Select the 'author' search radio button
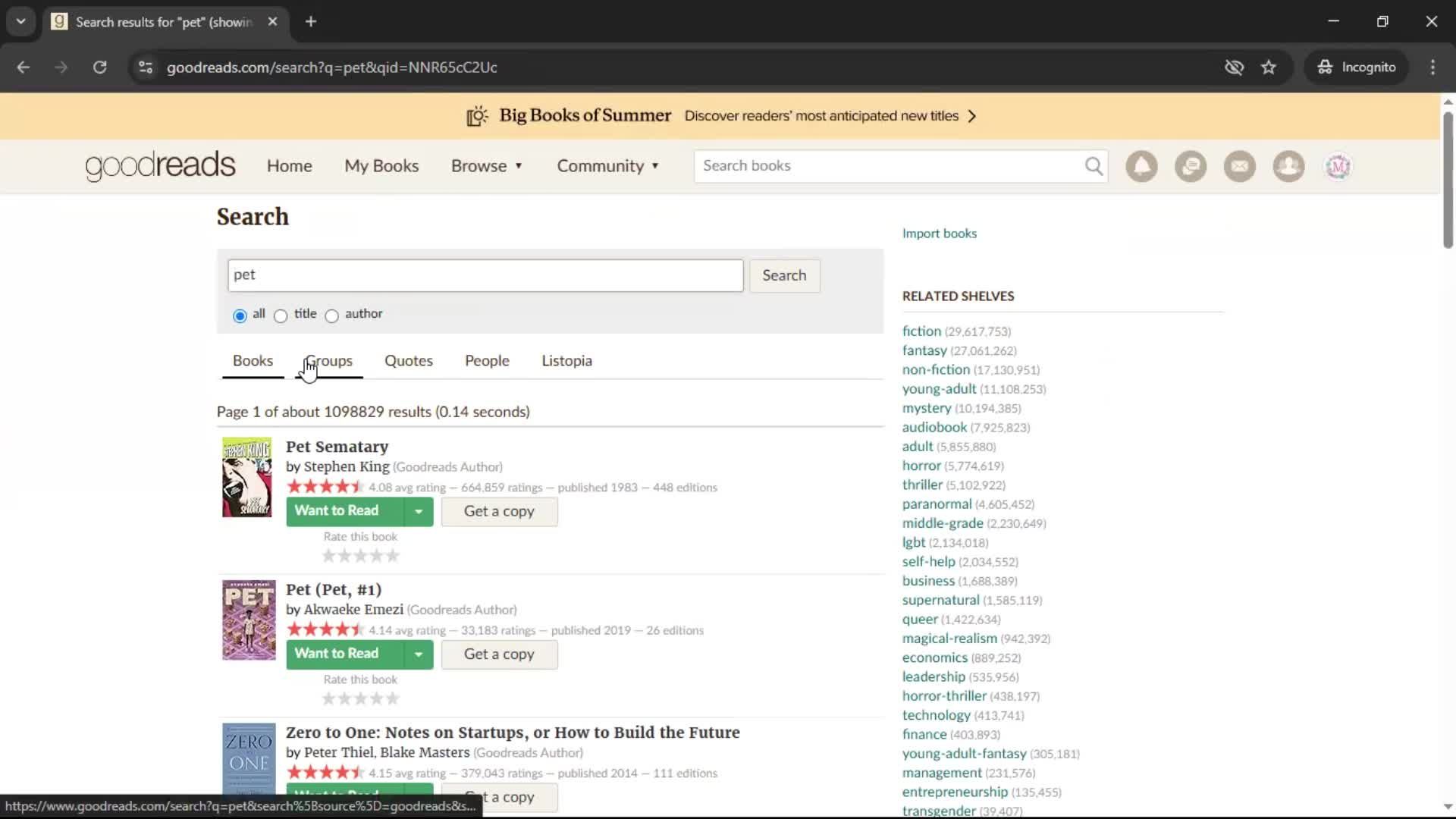Screen dimensions: 1456x819 coord(331,316)
